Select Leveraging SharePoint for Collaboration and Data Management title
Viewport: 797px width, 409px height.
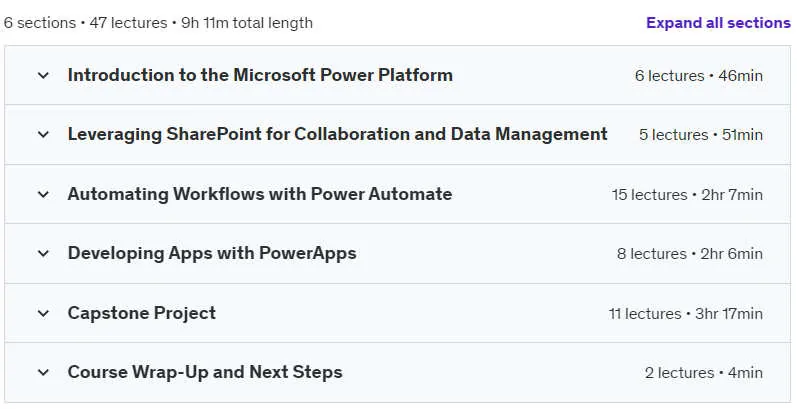[338, 134]
